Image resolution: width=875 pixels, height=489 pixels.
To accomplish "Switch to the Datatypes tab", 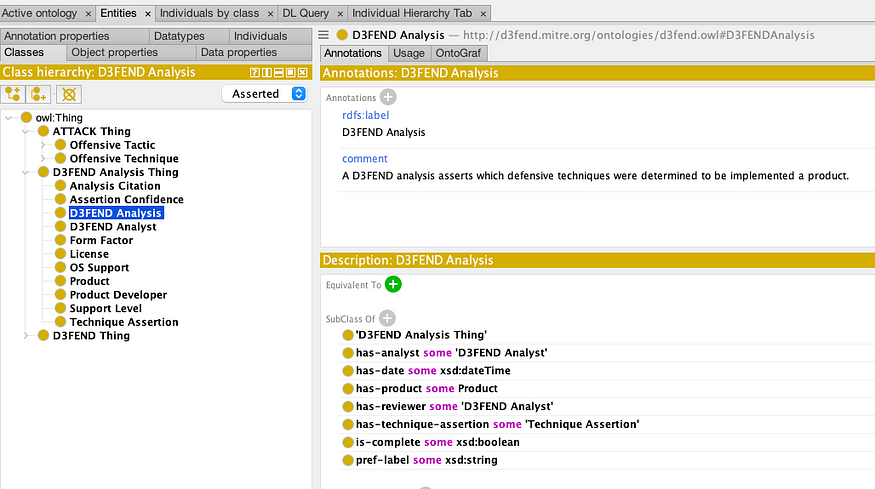I will 189,36.
